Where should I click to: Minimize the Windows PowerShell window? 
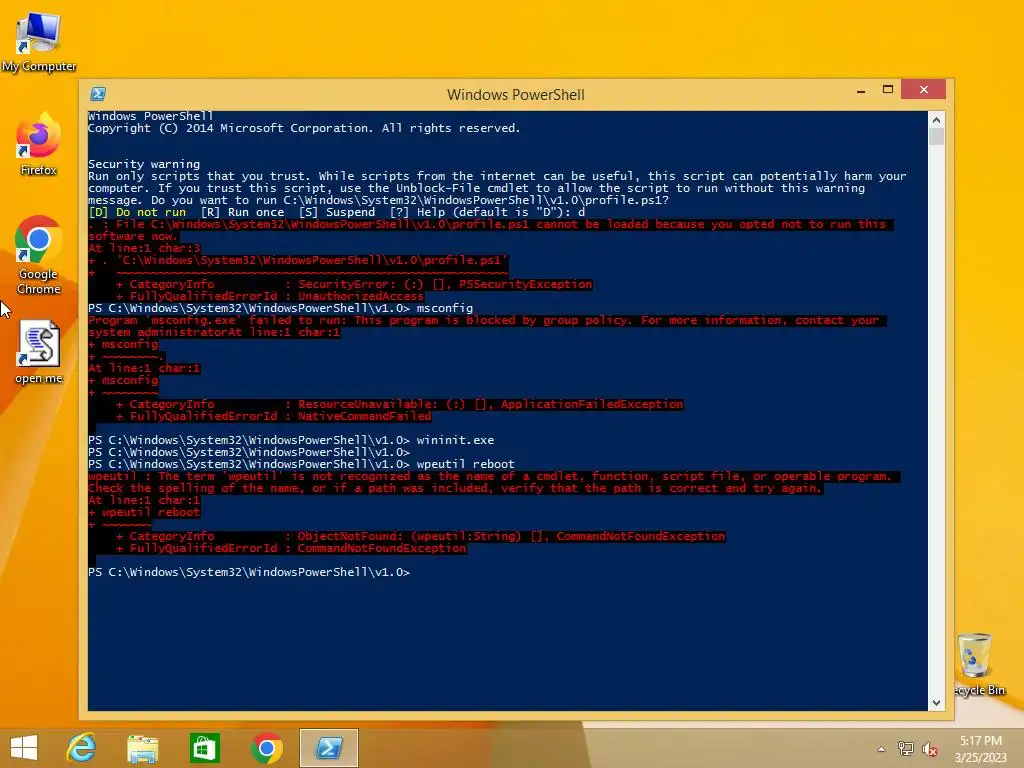861,90
